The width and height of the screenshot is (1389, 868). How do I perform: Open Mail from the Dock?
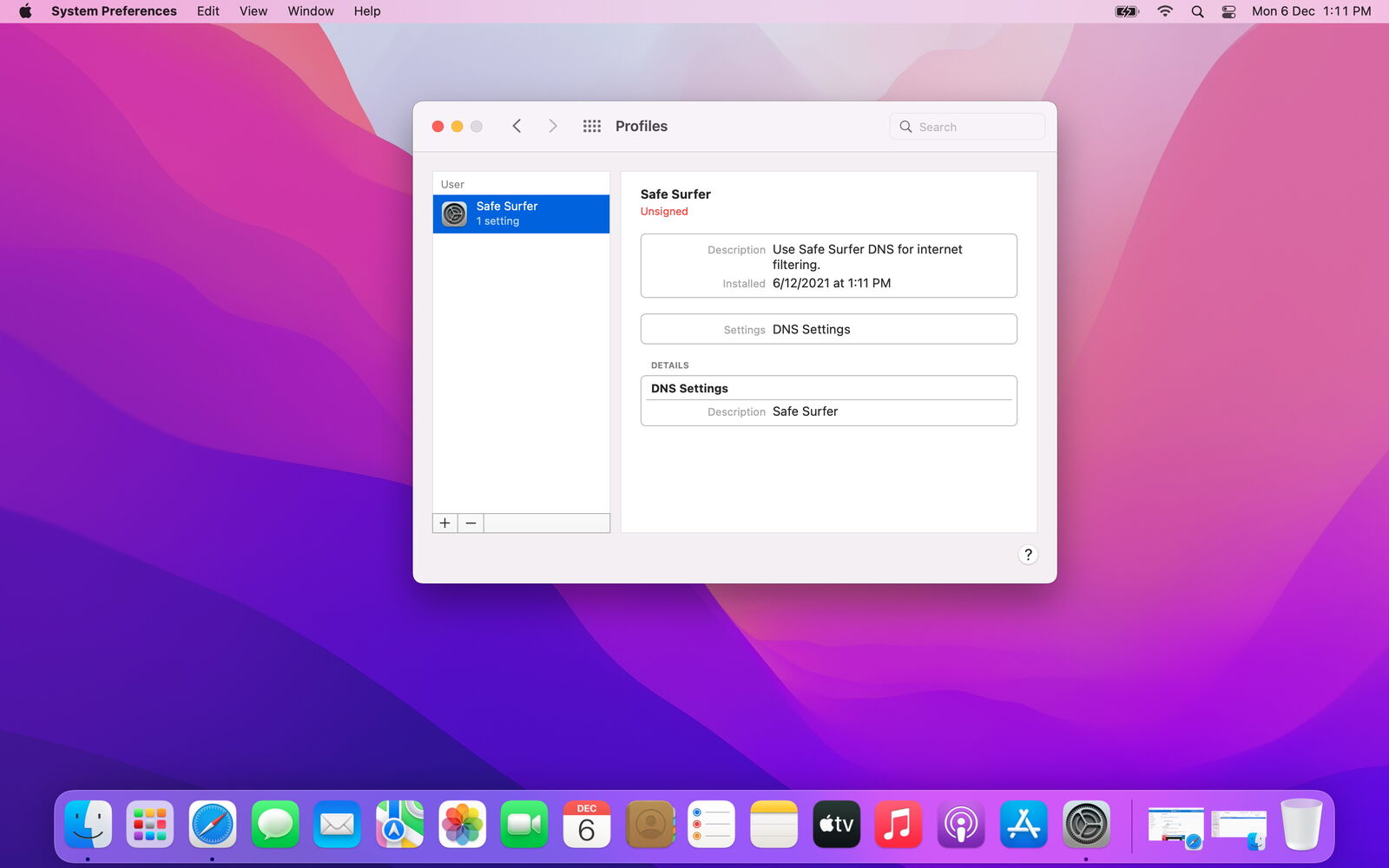(x=337, y=824)
